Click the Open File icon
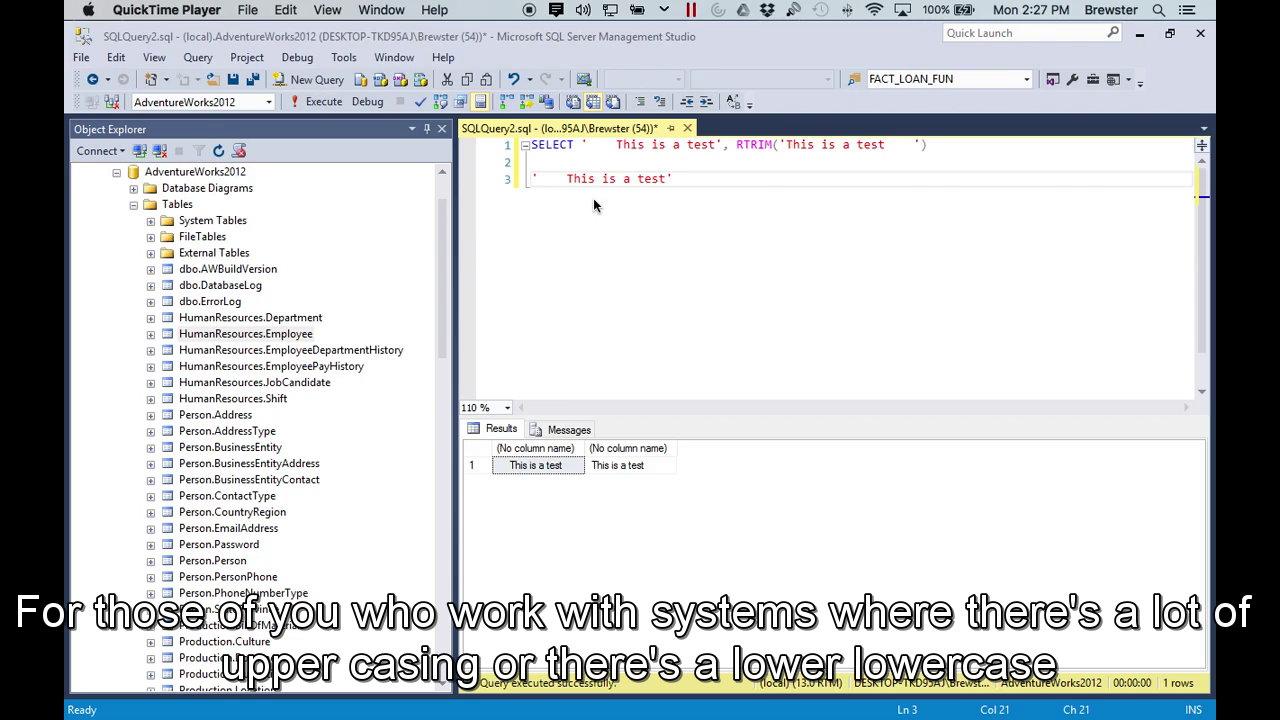 click(212, 80)
